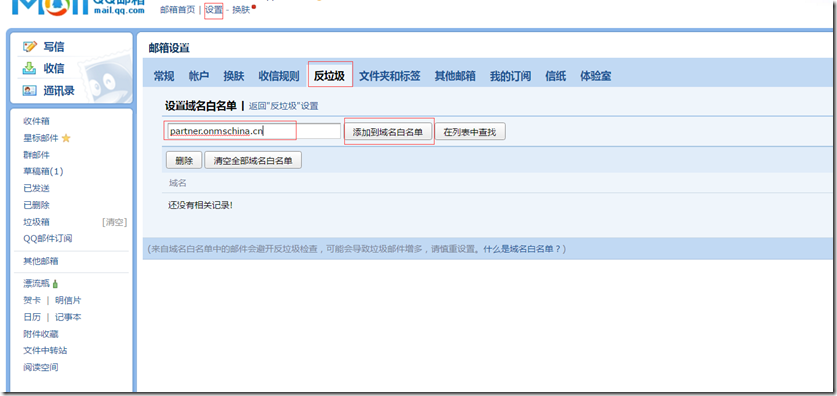Open 阅读空间 in the sidebar
This screenshot has width=837, height=396.
[x=41, y=368]
